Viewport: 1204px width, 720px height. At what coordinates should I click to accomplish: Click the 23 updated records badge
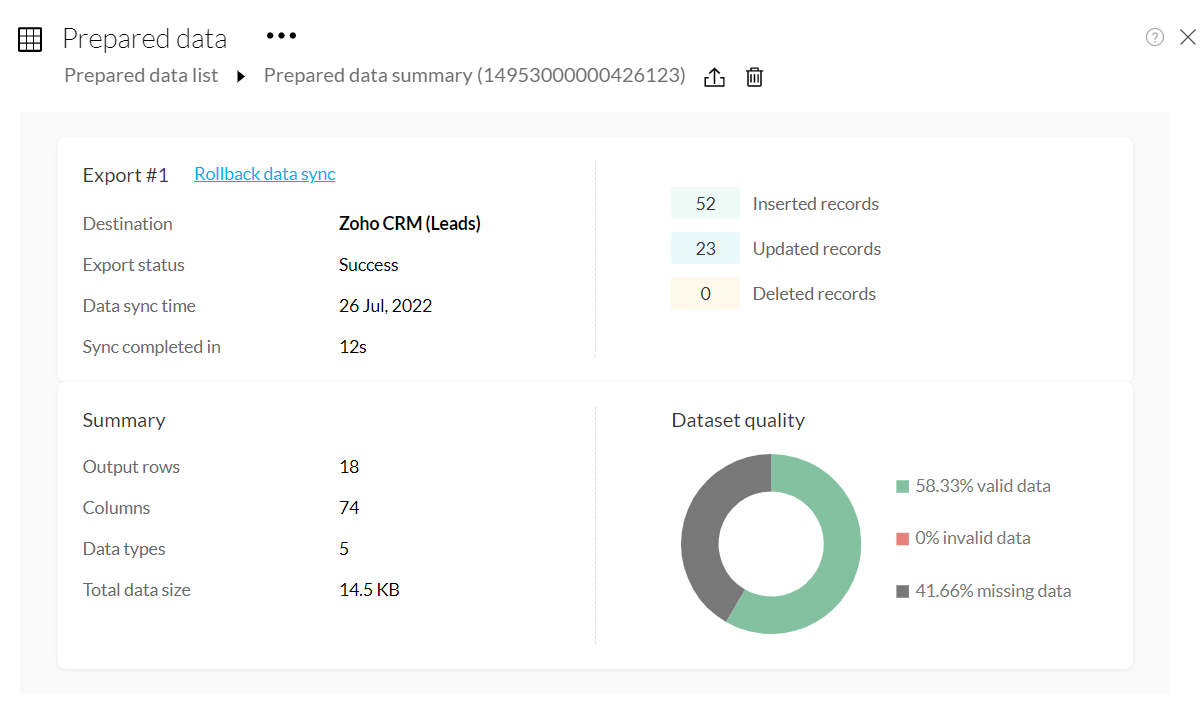tap(705, 248)
